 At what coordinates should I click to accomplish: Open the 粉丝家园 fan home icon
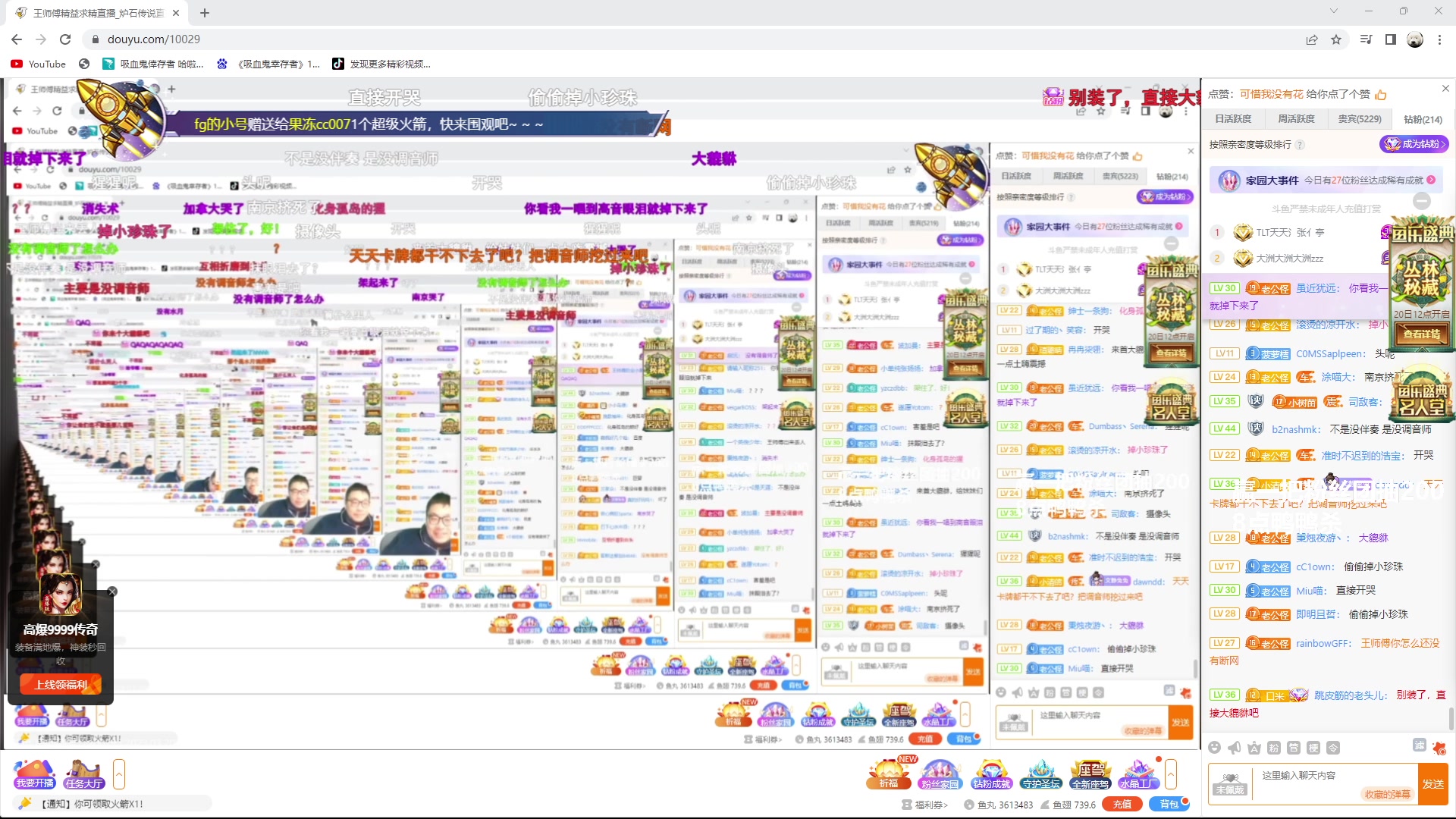pos(940,773)
